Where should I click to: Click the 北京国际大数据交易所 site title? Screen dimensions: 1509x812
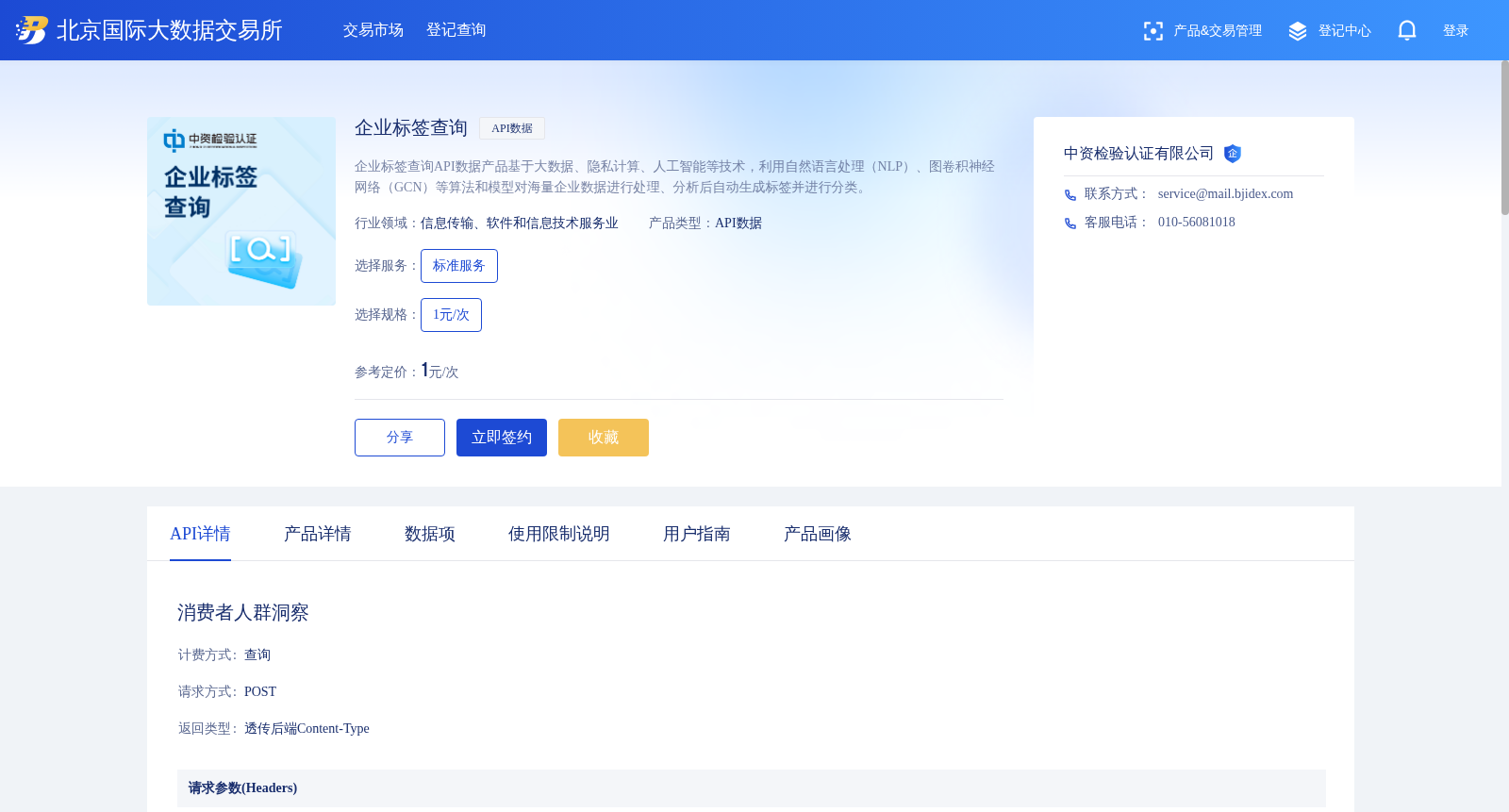[x=170, y=30]
